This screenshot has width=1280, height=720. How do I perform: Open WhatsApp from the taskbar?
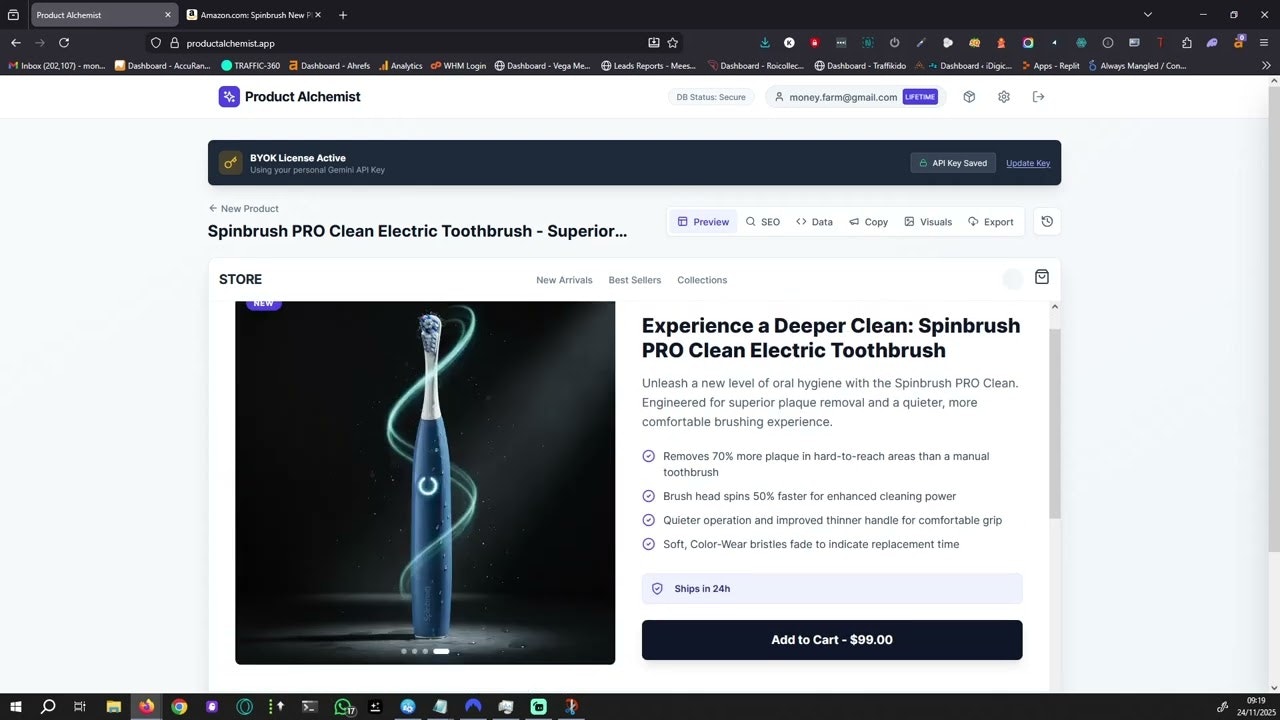343,707
